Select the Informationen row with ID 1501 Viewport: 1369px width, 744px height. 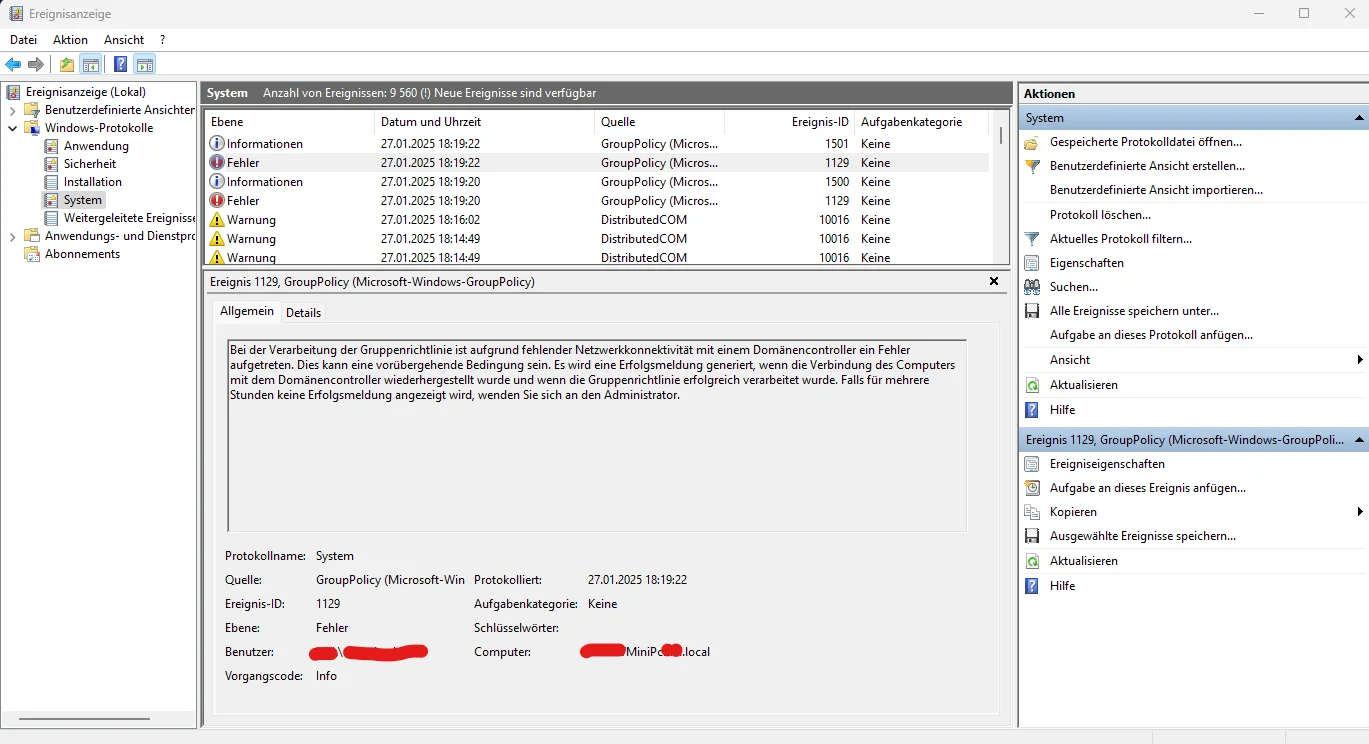(597, 144)
